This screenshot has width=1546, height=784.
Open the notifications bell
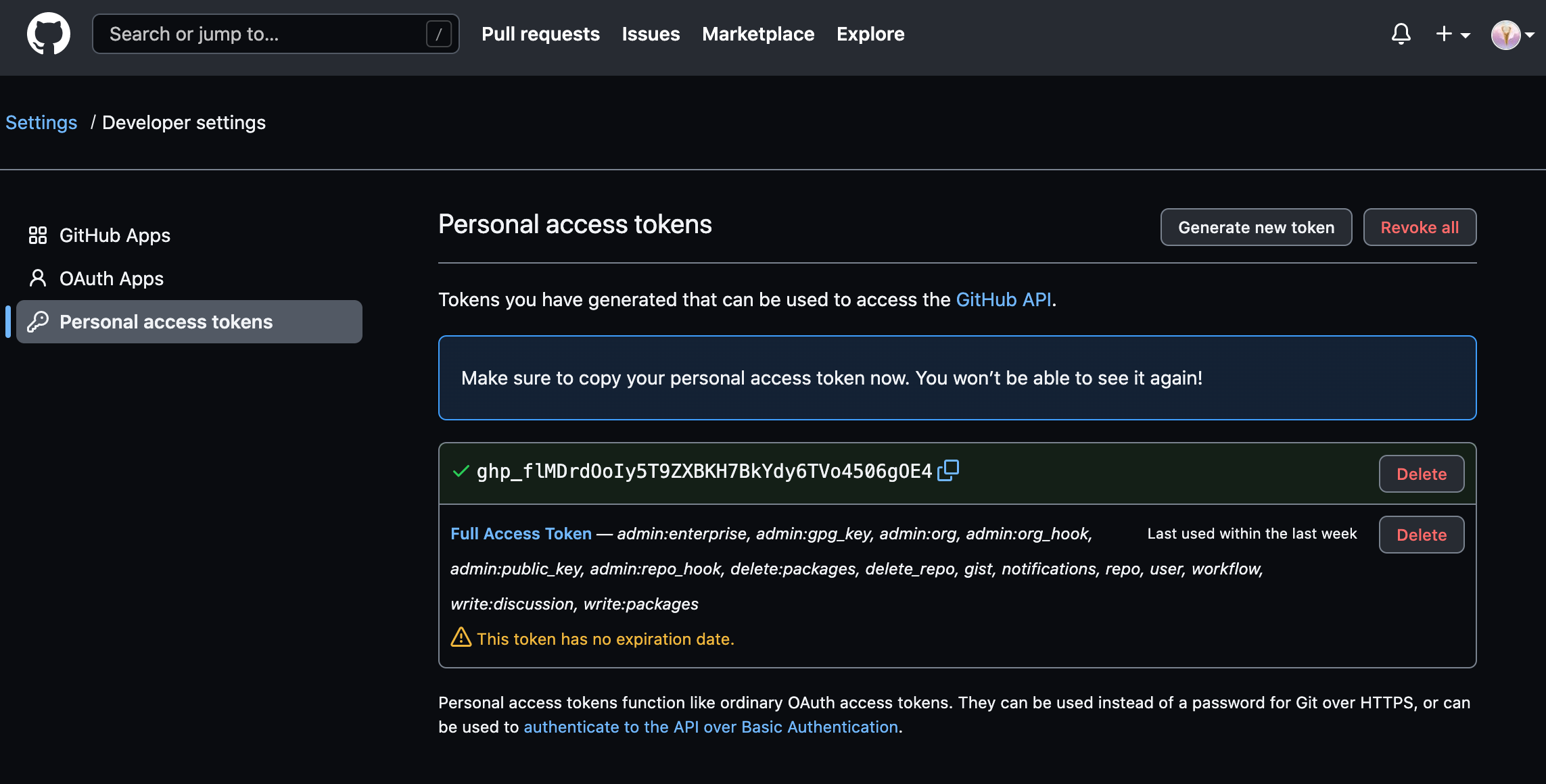pyautogui.click(x=1401, y=34)
